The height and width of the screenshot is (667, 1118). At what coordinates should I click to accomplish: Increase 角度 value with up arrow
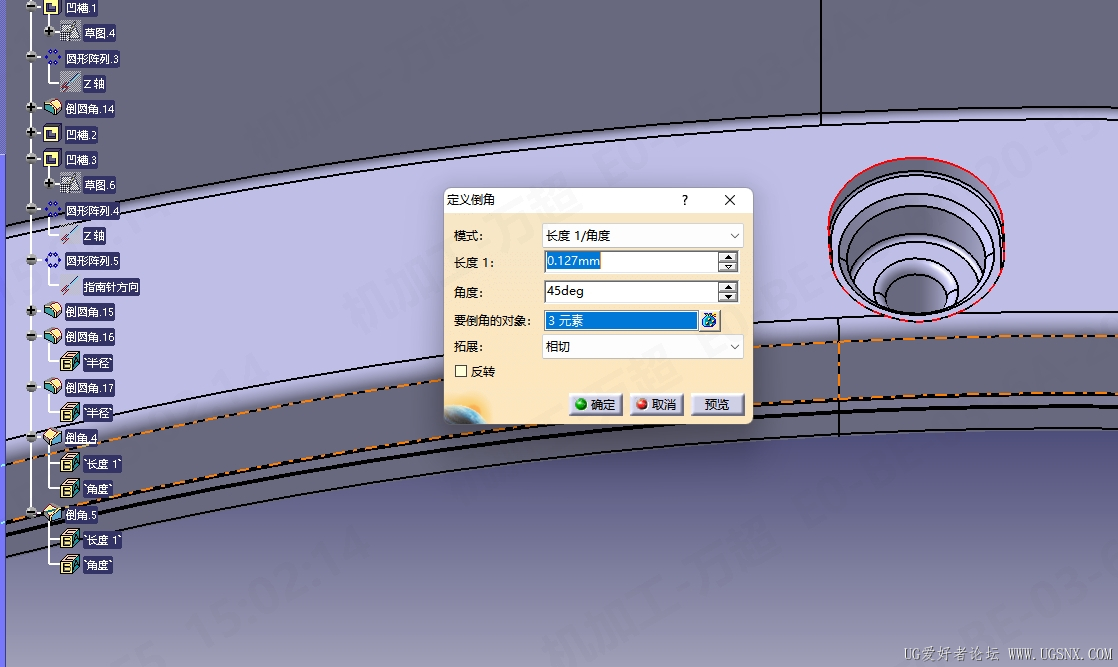(x=728, y=287)
